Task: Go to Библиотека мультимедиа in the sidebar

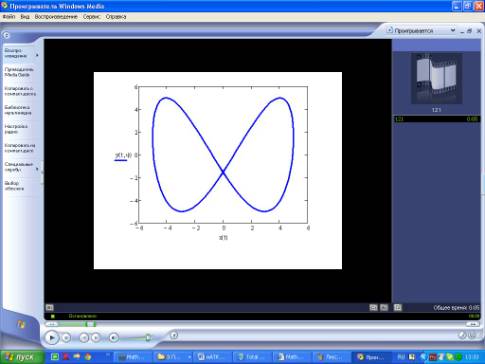Action: point(18,110)
